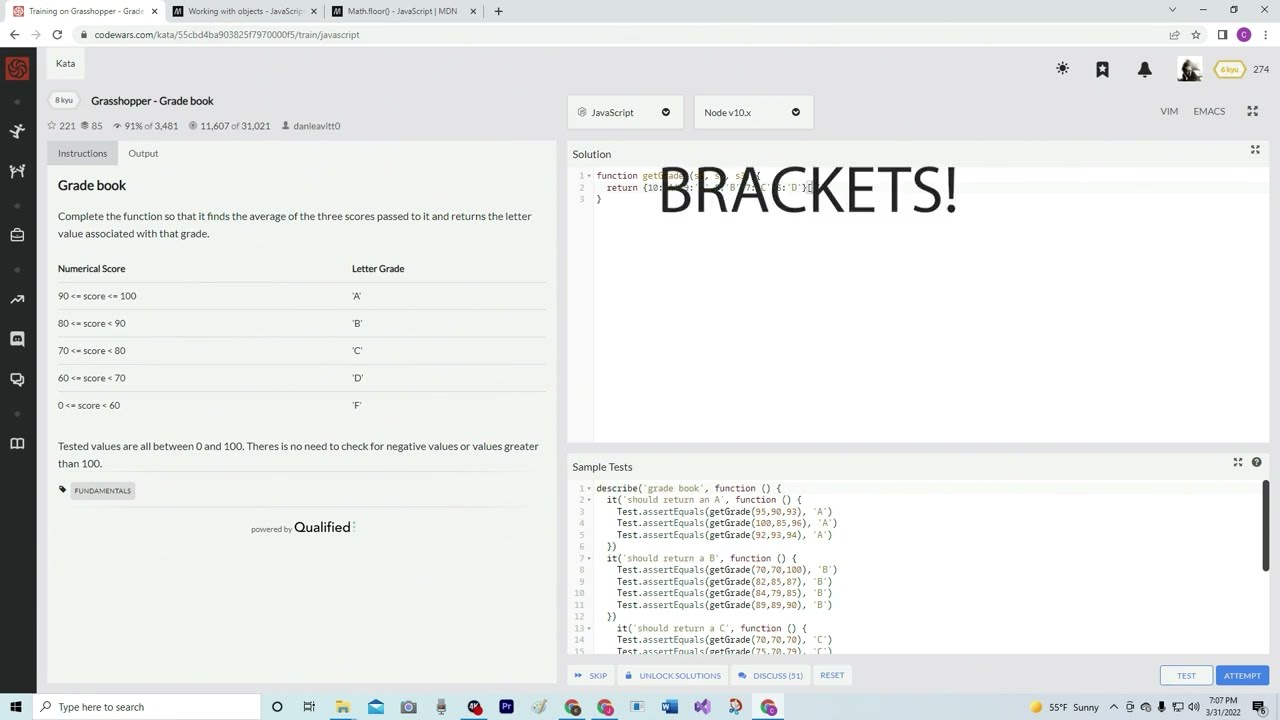Viewport: 1280px width, 720px height.
Task: Click the Qualified powered-by link
Action: tap(324, 527)
